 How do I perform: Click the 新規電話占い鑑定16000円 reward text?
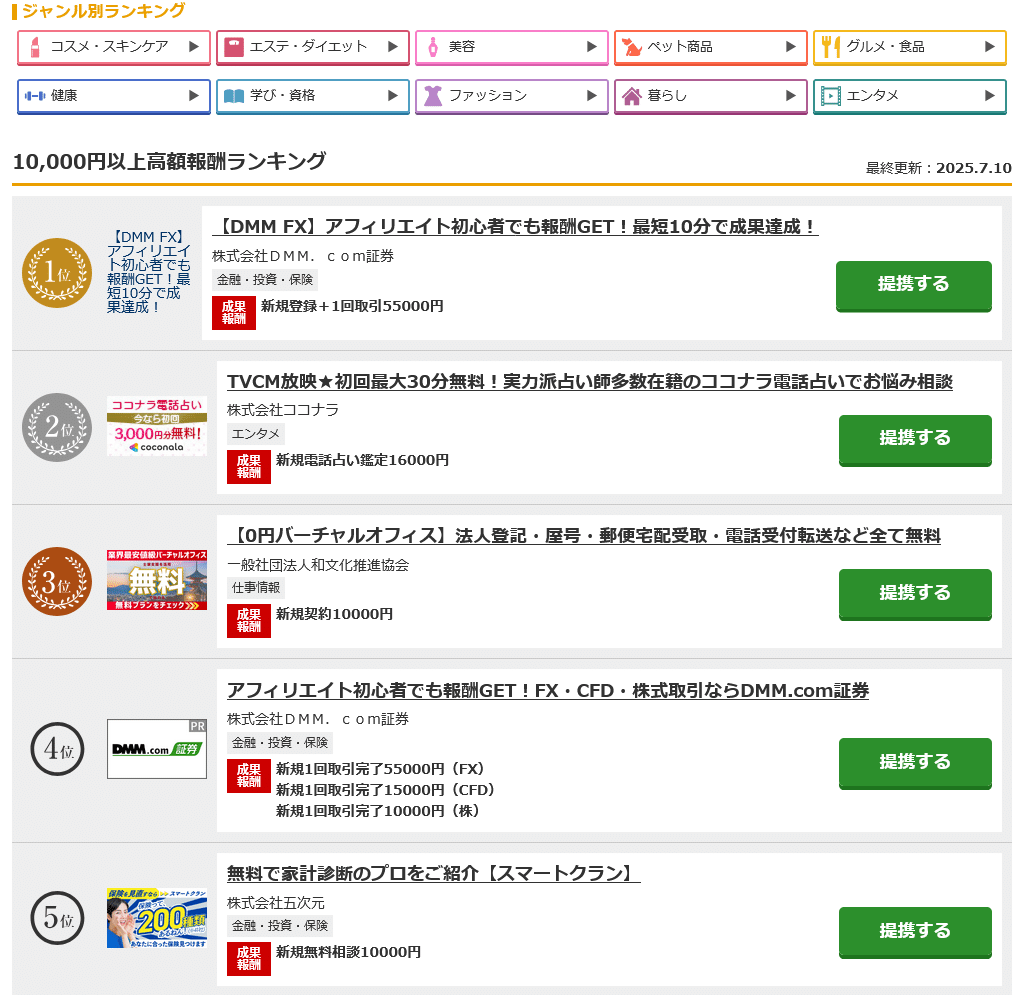coord(363,460)
